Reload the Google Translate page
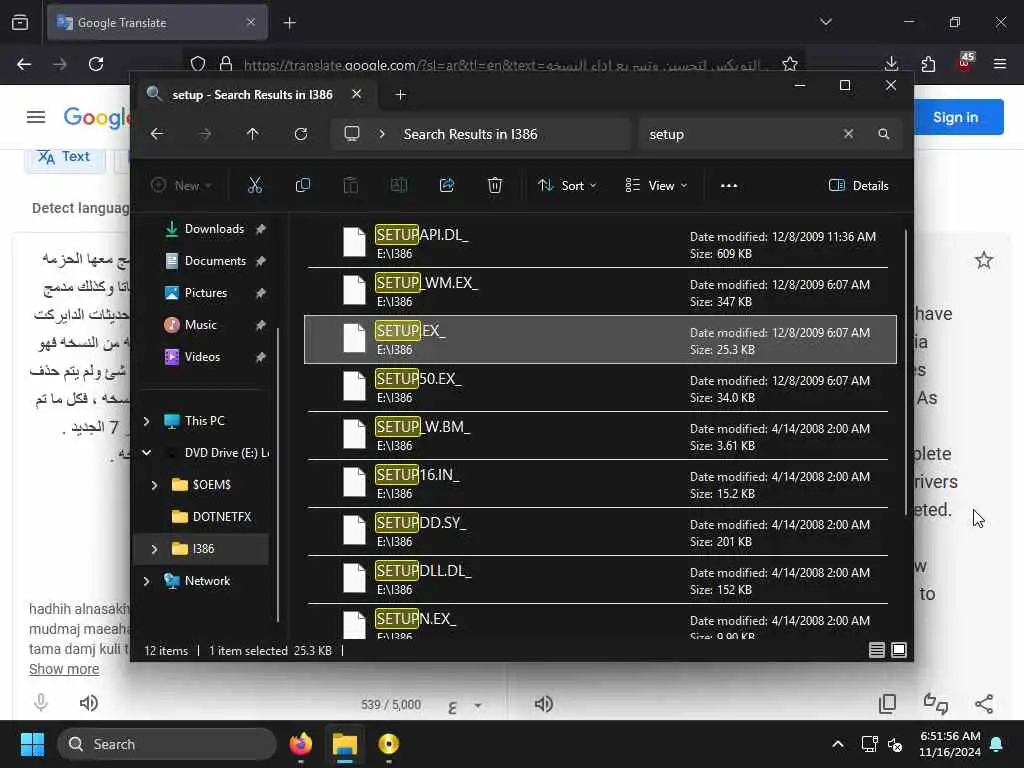The height and width of the screenshot is (768, 1024). (x=96, y=64)
